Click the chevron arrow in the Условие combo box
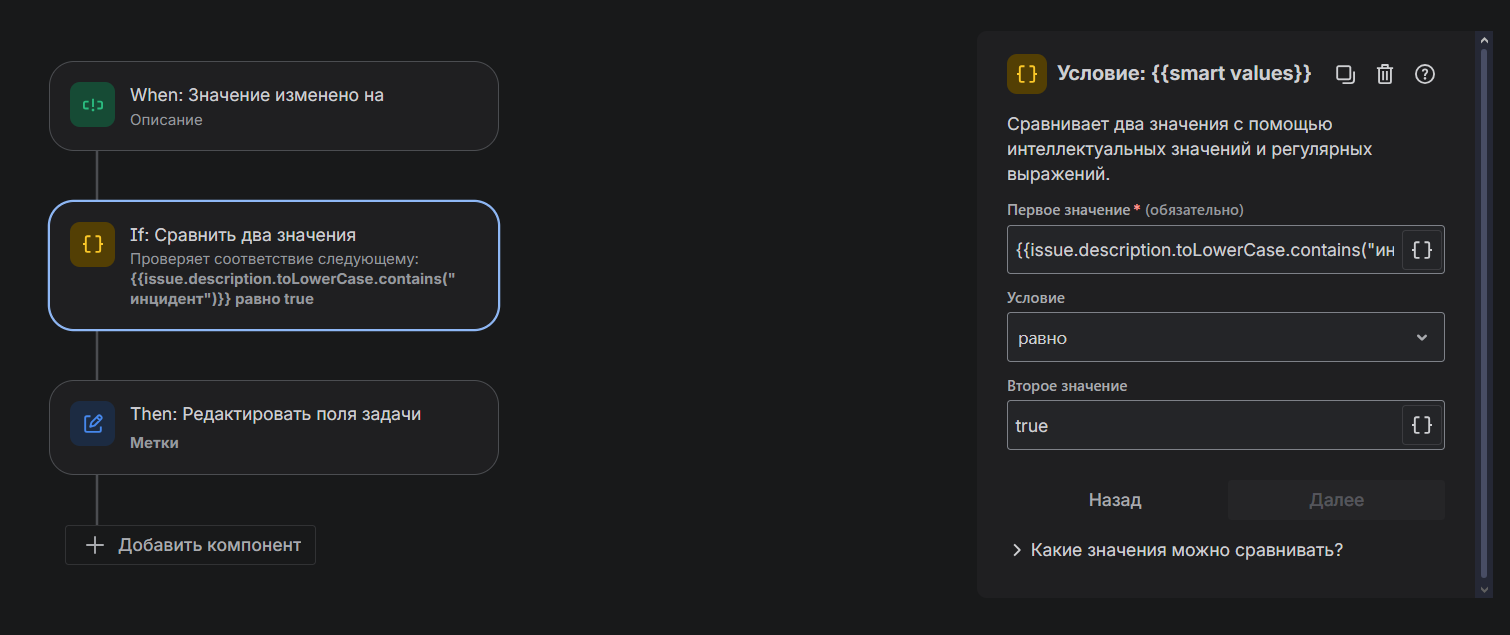Image resolution: width=1510 pixels, height=635 pixels. coord(1422,338)
